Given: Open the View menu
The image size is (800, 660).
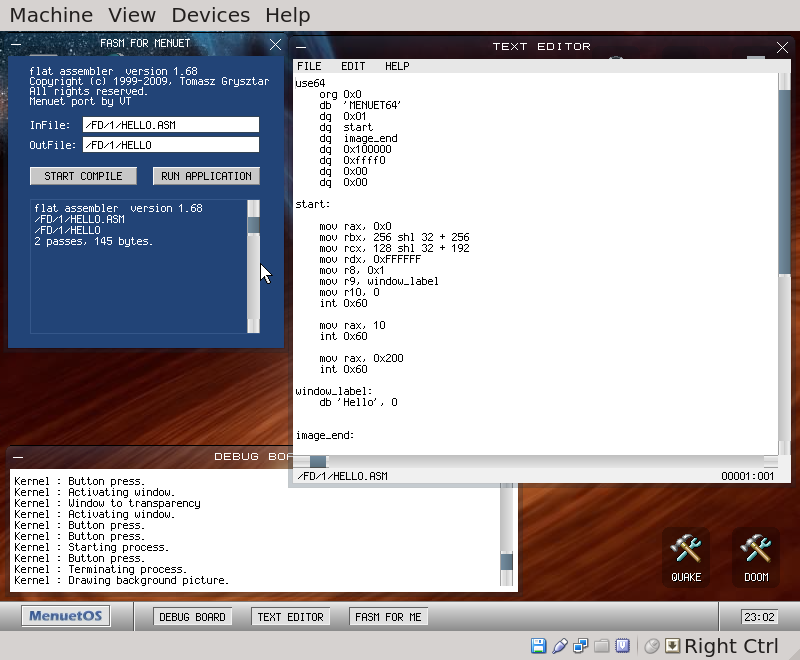Looking at the screenshot, I should (x=132, y=15).
